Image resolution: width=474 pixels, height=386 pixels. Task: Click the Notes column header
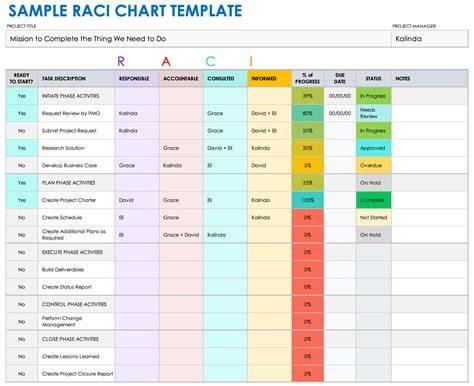pos(429,79)
